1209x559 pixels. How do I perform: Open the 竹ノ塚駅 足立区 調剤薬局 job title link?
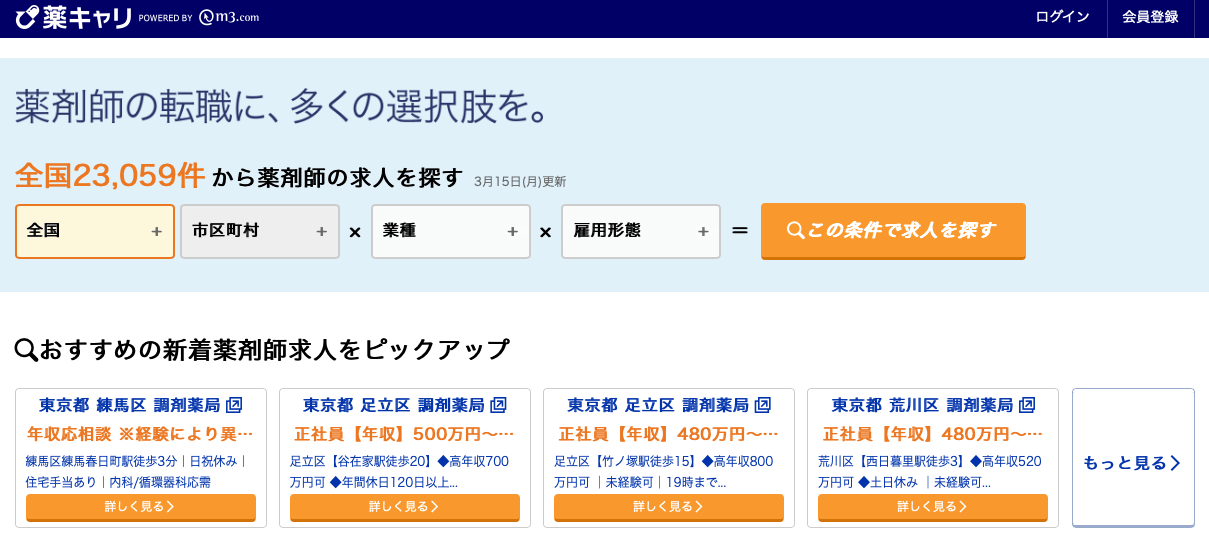[x=657, y=405]
